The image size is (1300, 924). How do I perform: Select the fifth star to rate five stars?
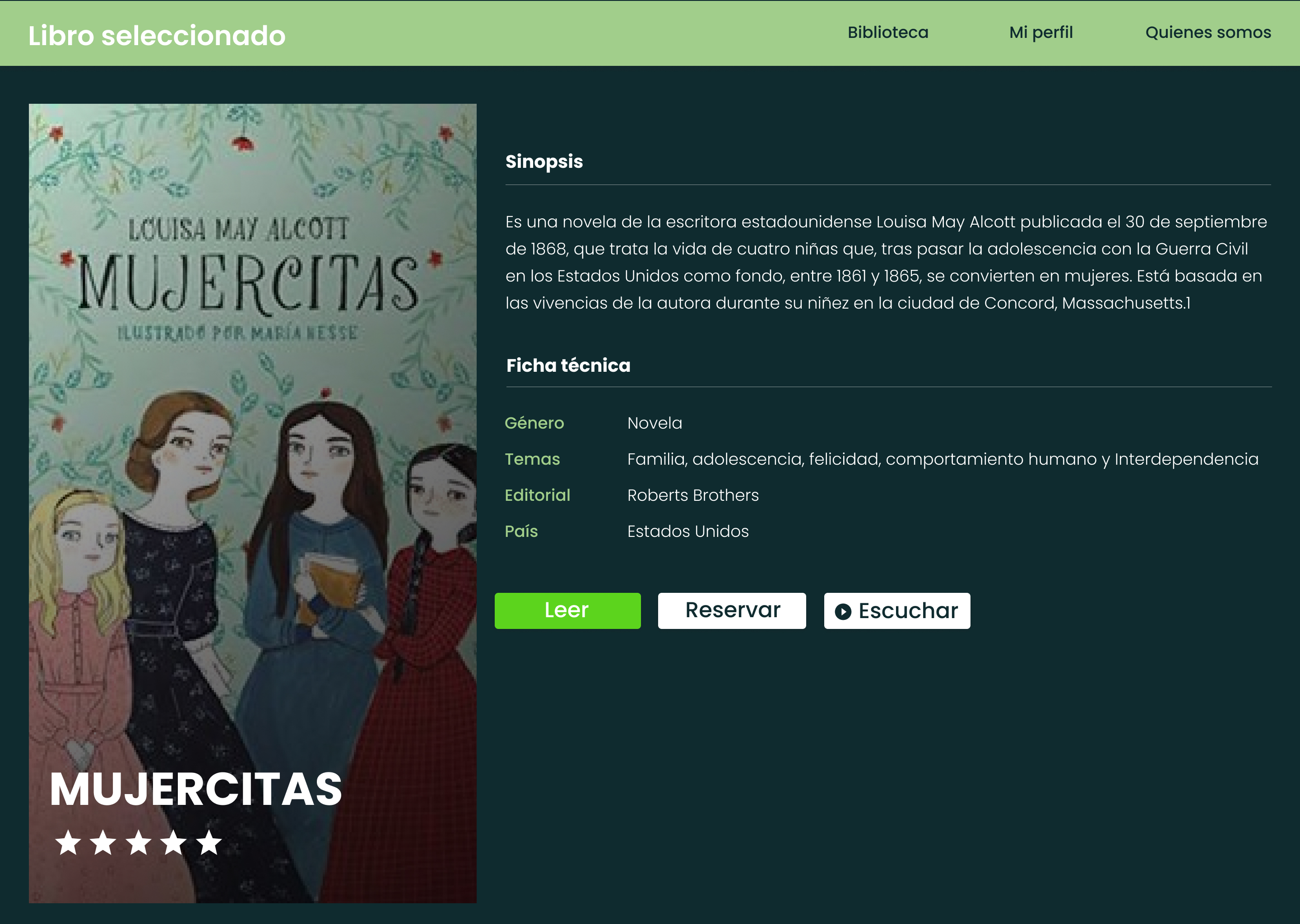point(209,843)
